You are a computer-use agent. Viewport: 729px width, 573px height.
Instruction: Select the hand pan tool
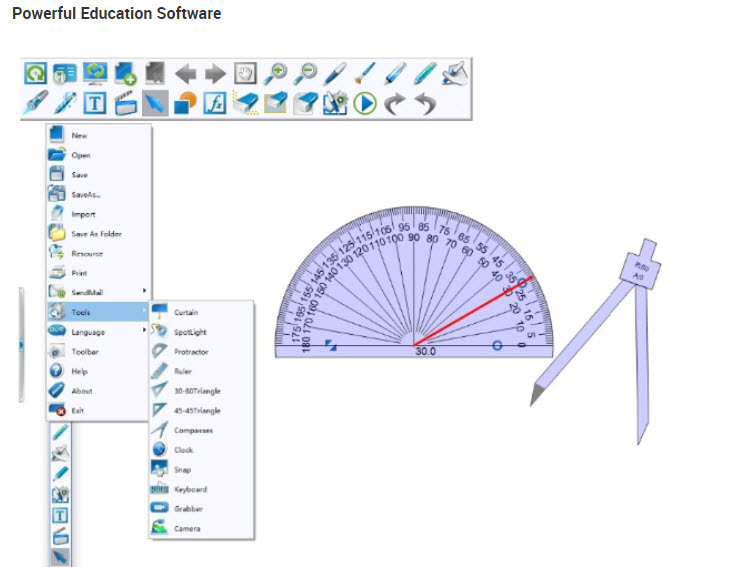point(245,73)
